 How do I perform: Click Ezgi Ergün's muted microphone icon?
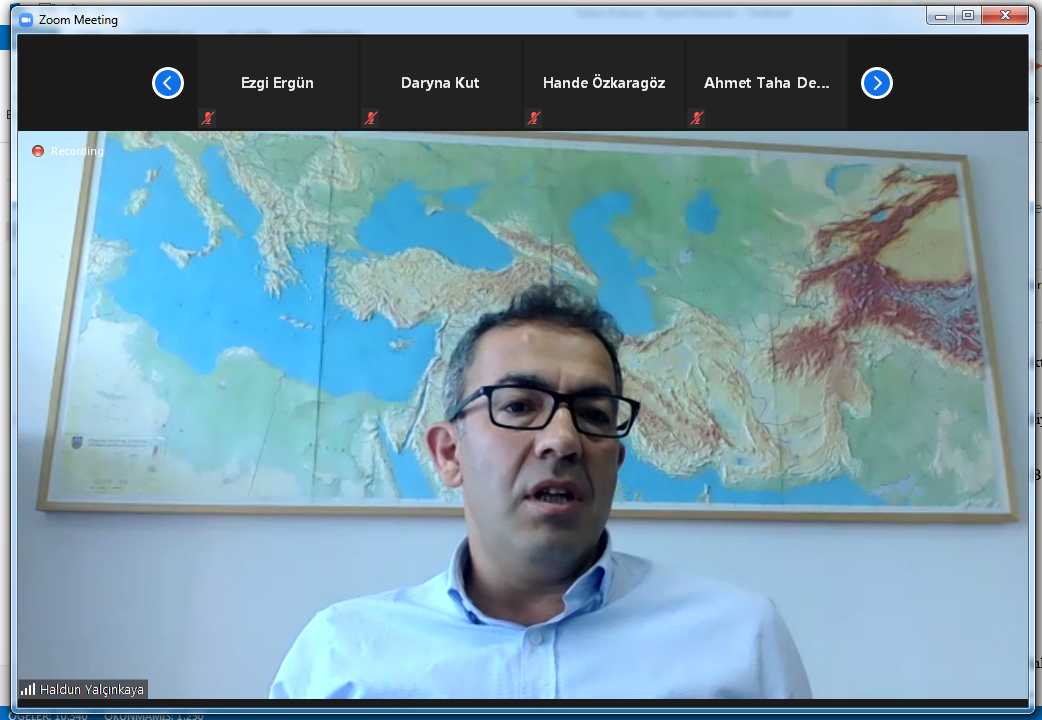208,118
